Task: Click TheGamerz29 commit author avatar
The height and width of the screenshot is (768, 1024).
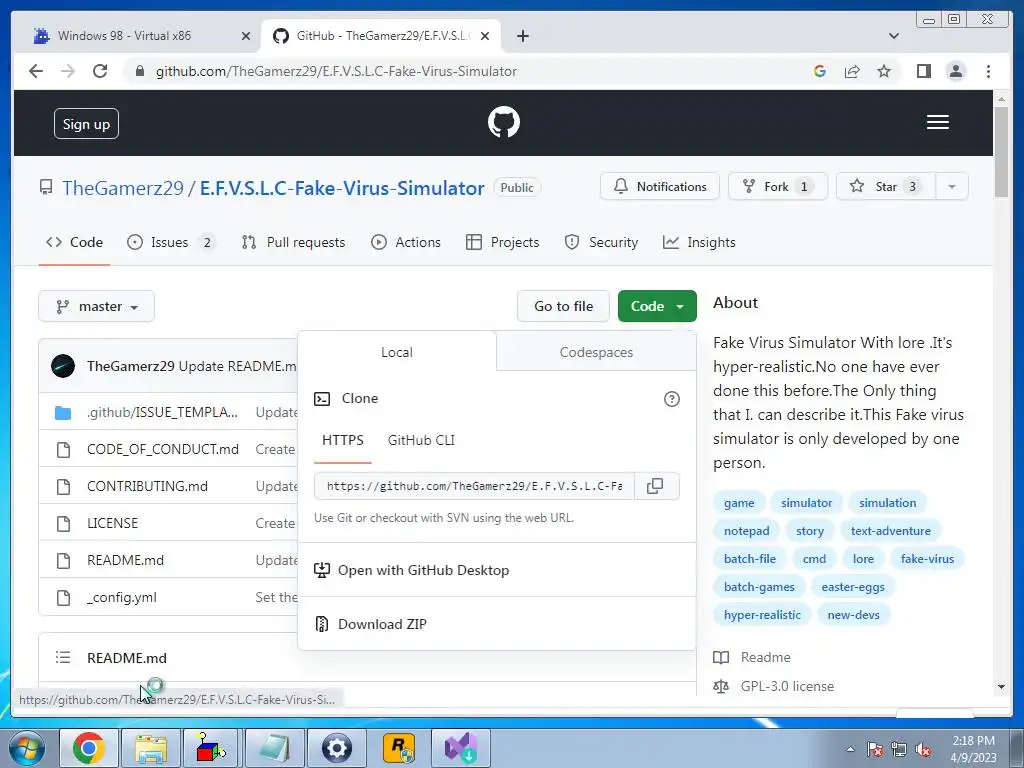Action: pos(63,366)
